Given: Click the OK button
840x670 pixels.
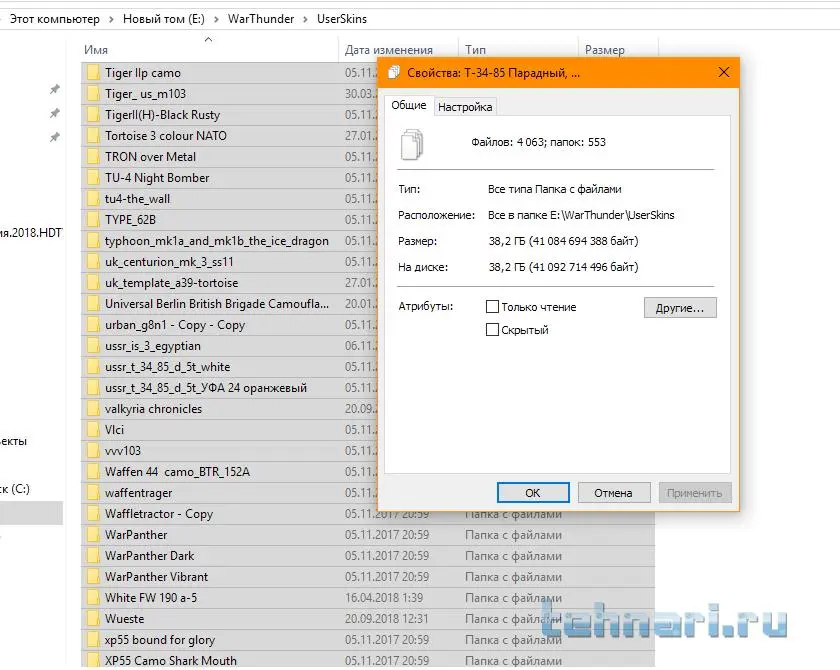Looking at the screenshot, I should 533,493.
